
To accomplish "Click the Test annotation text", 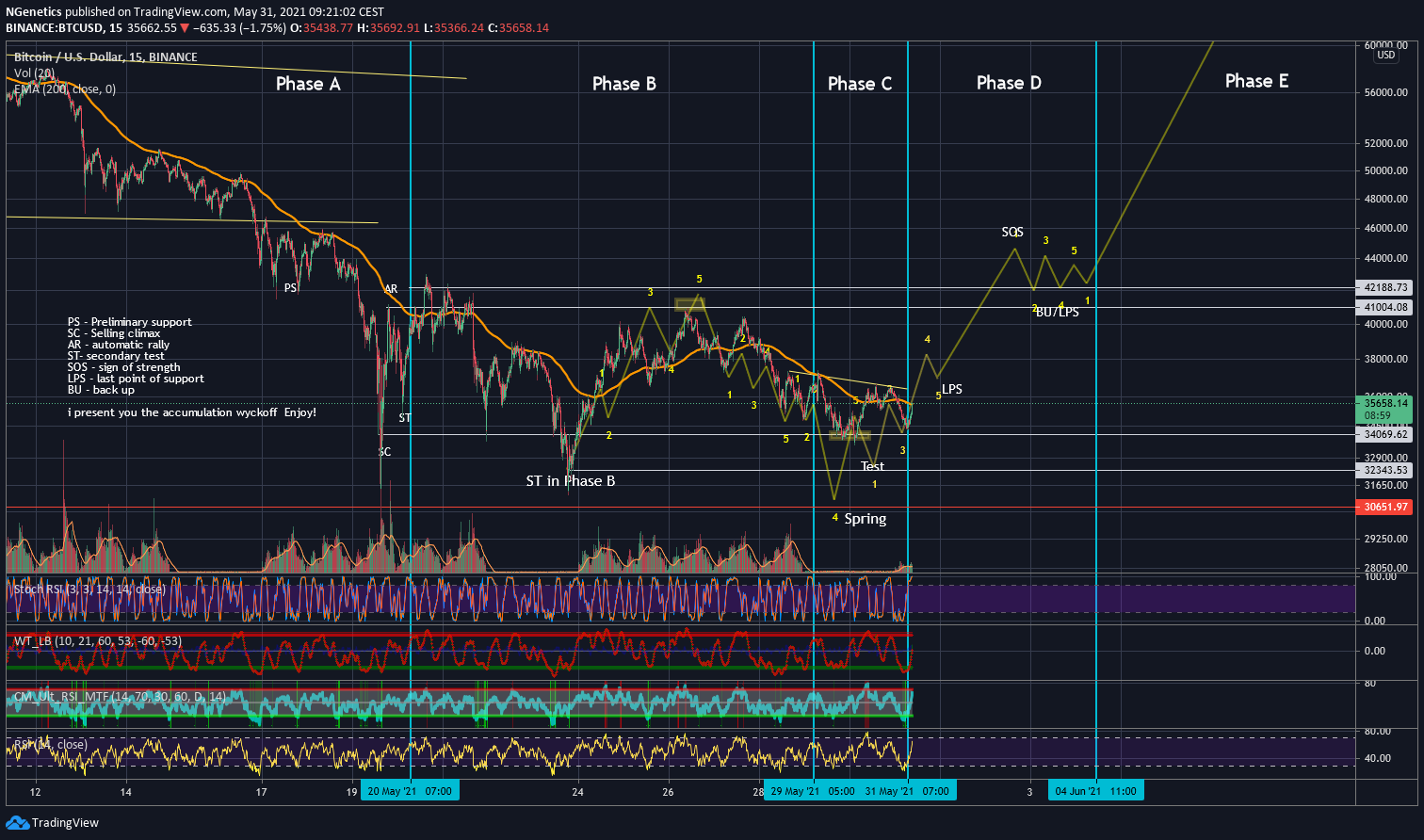I will pos(873,466).
